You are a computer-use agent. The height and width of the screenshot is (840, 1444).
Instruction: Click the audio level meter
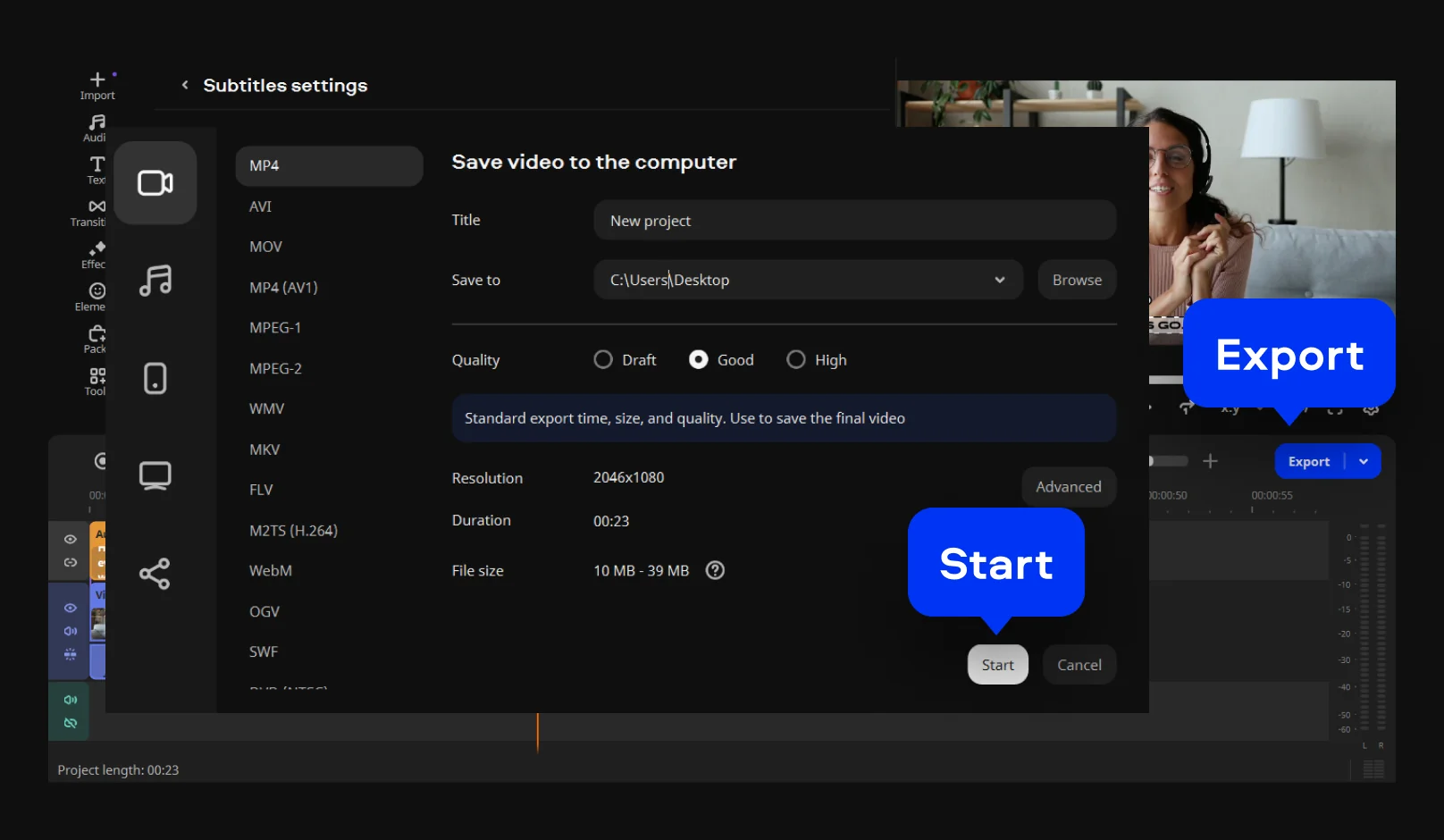point(1372,628)
